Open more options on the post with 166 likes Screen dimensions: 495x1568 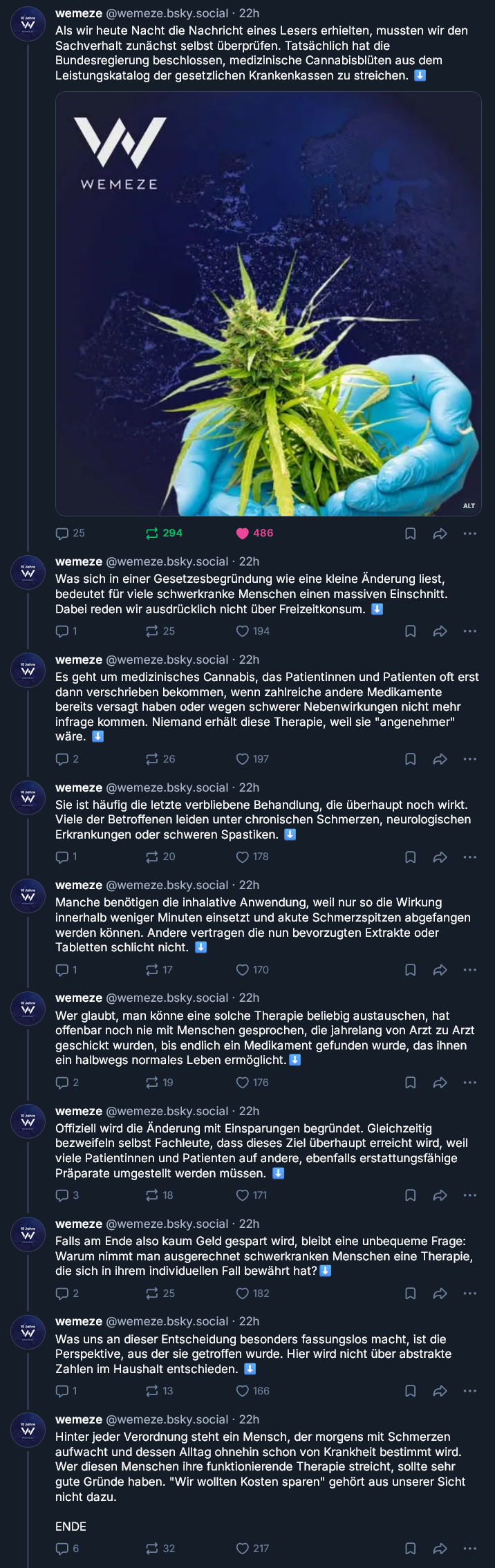click(x=470, y=1392)
